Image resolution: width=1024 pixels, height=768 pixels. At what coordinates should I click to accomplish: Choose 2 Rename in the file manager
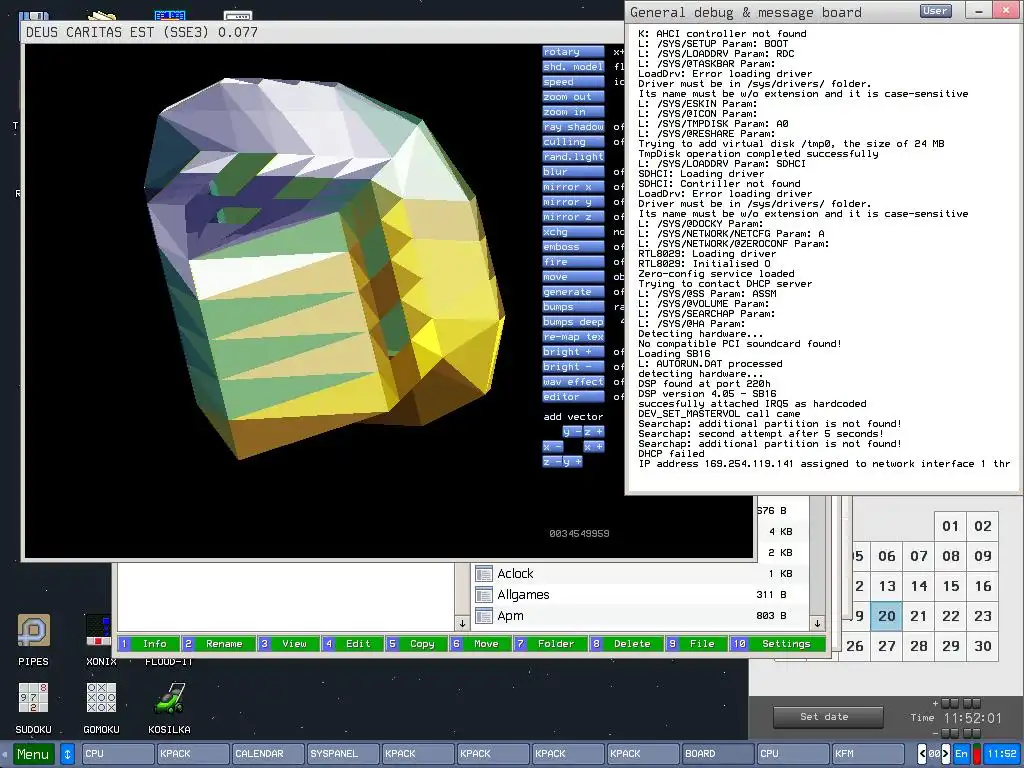(x=218, y=644)
